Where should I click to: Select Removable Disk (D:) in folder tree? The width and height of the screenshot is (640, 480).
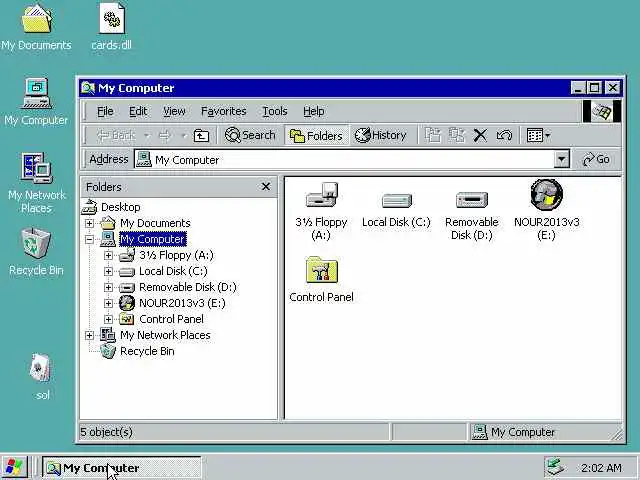coord(188,287)
